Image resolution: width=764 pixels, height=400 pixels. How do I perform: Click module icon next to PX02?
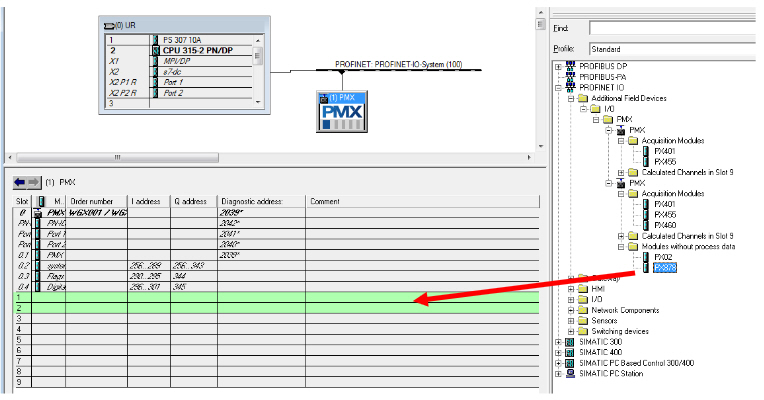pyautogui.click(x=646, y=257)
